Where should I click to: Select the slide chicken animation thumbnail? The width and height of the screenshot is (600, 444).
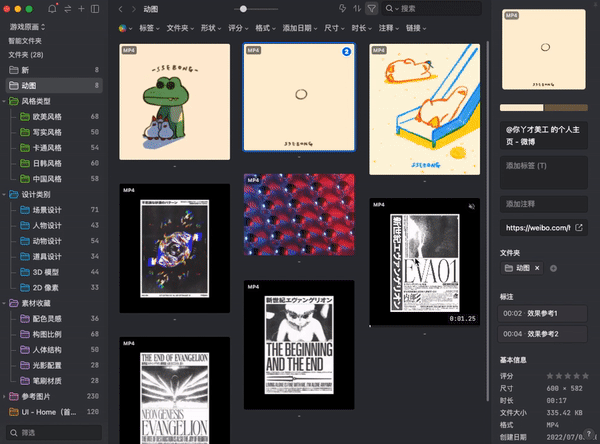click(424, 109)
